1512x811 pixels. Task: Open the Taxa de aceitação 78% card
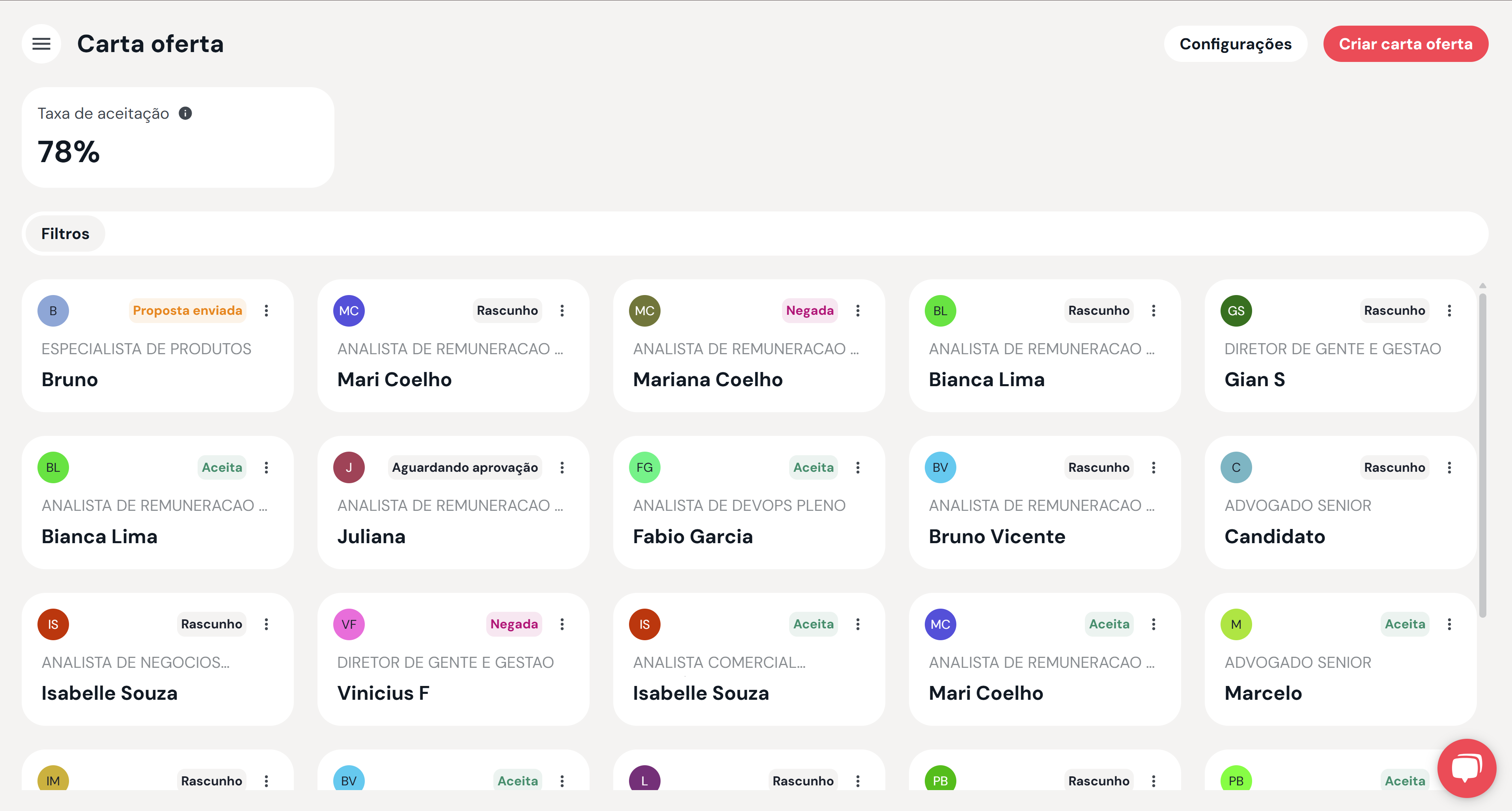pos(178,137)
